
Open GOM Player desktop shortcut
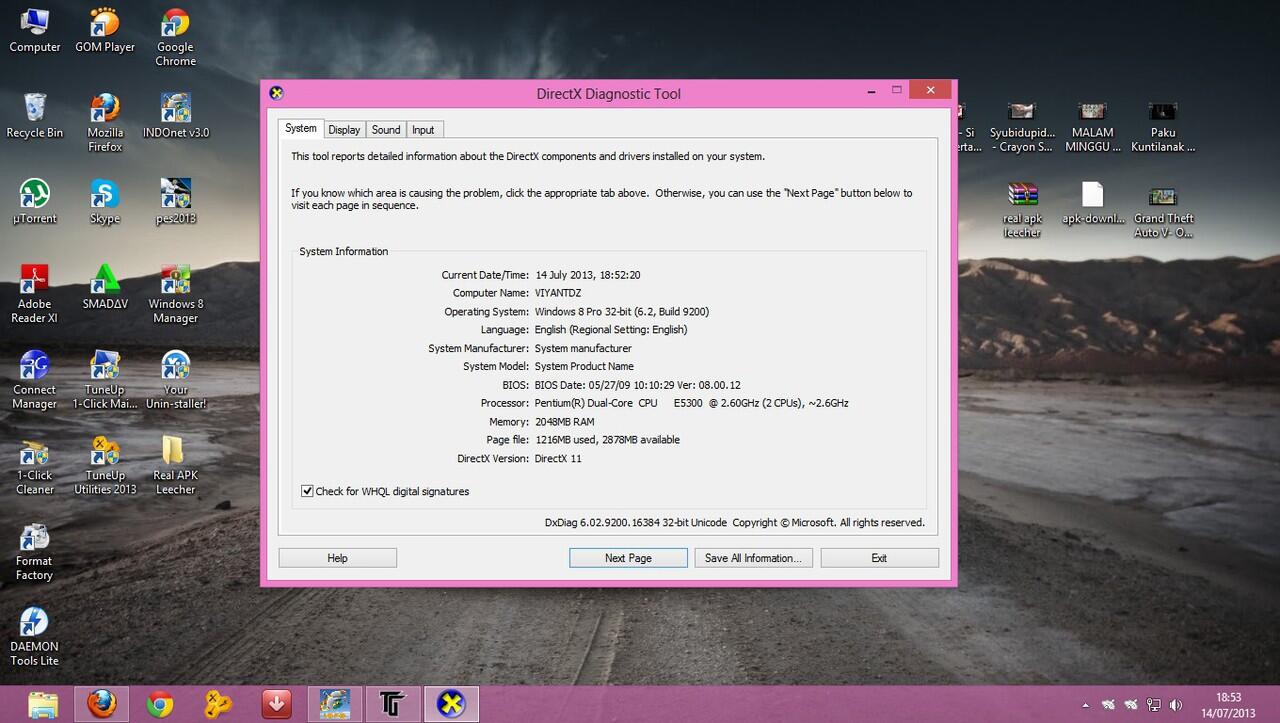click(105, 30)
